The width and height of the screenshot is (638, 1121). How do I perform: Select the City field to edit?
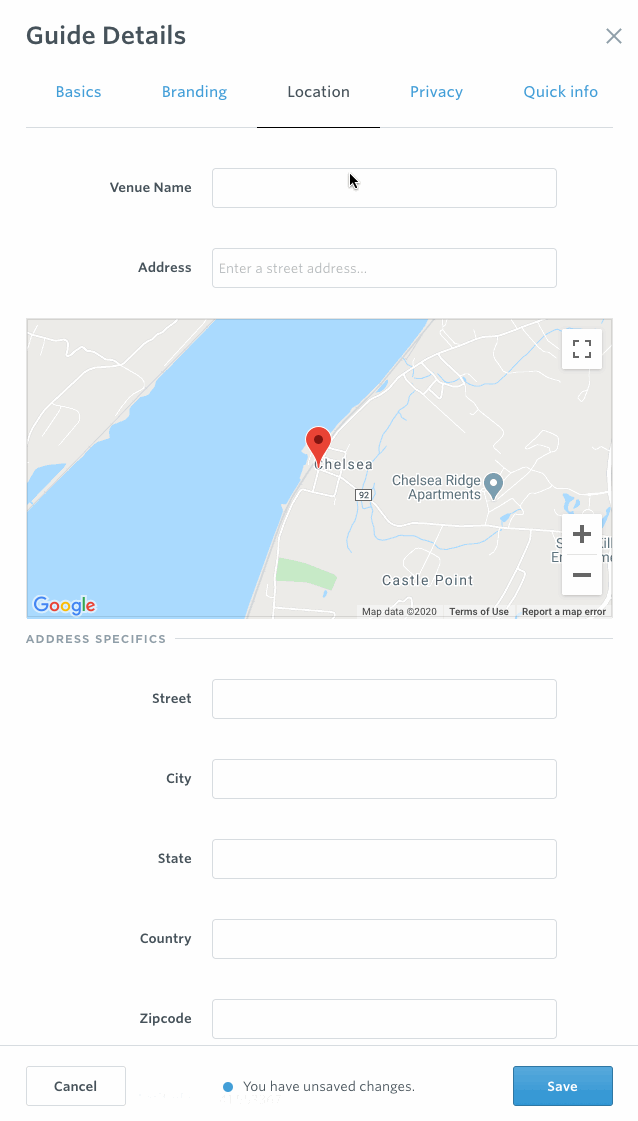pyautogui.click(x=384, y=778)
